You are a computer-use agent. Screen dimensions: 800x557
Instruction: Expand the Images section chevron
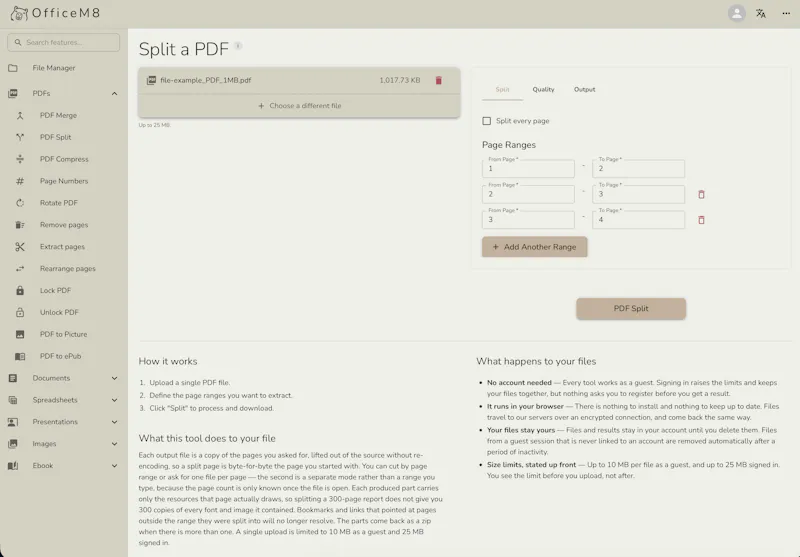[114, 444]
